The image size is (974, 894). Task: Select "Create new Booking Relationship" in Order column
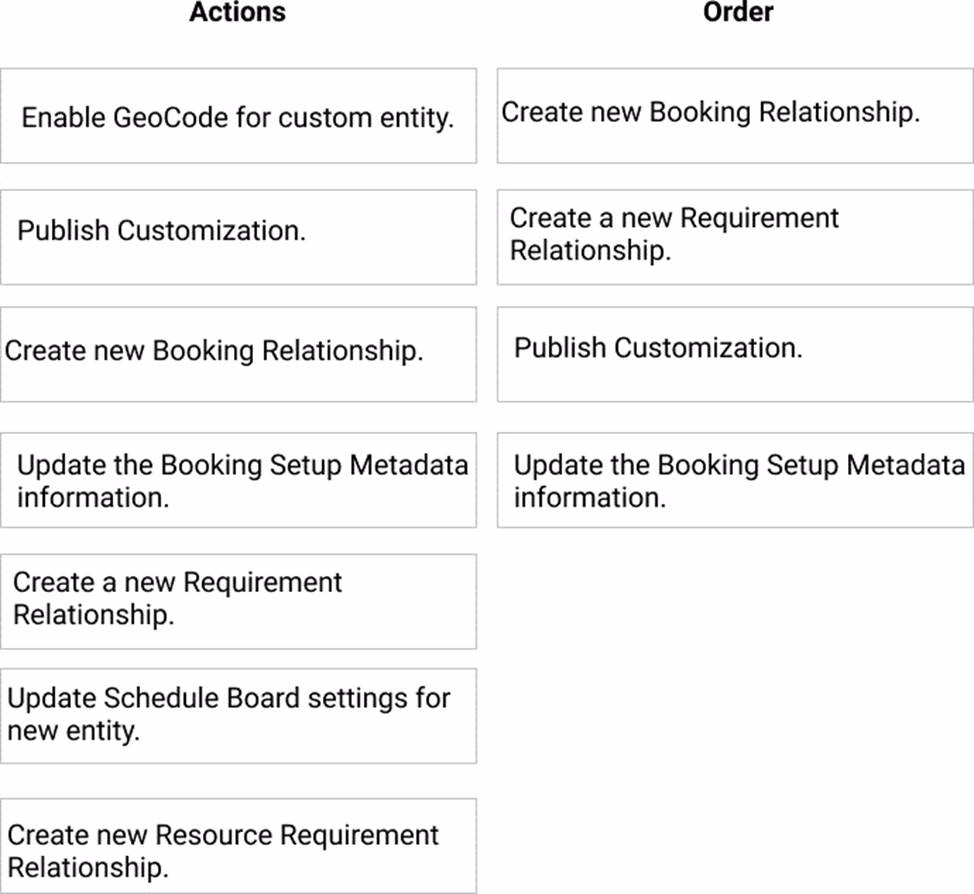pos(734,113)
